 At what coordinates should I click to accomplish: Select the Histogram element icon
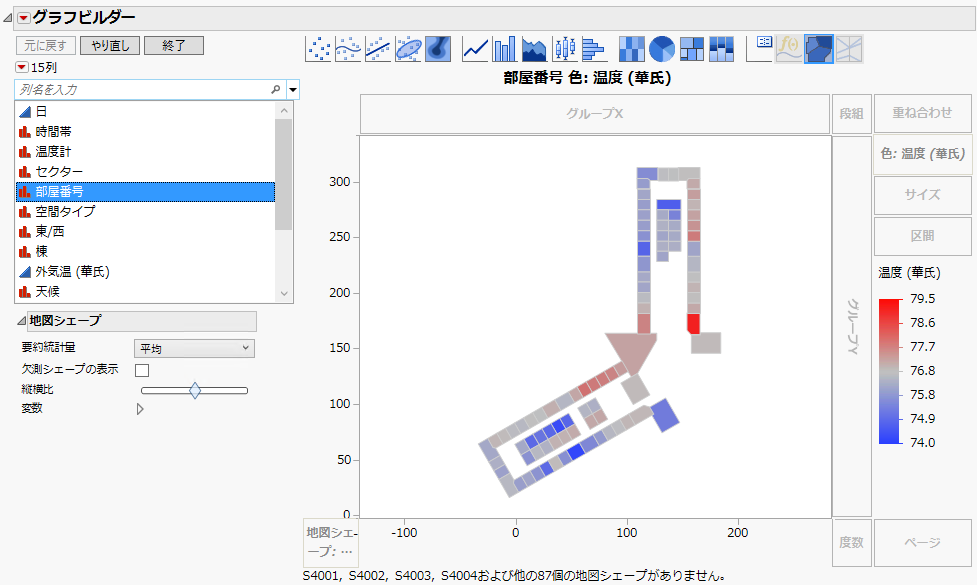[x=594, y=49]
